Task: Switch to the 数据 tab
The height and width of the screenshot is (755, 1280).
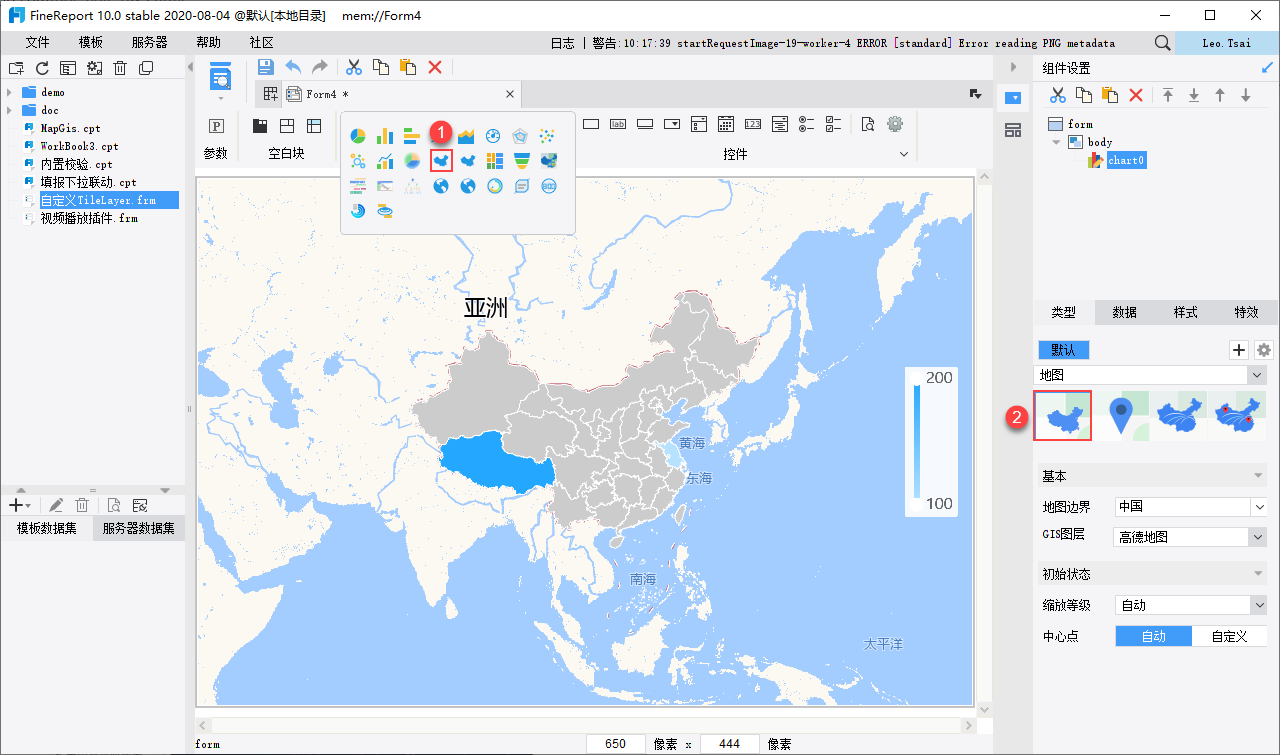Action: (x=1124, y=312)
